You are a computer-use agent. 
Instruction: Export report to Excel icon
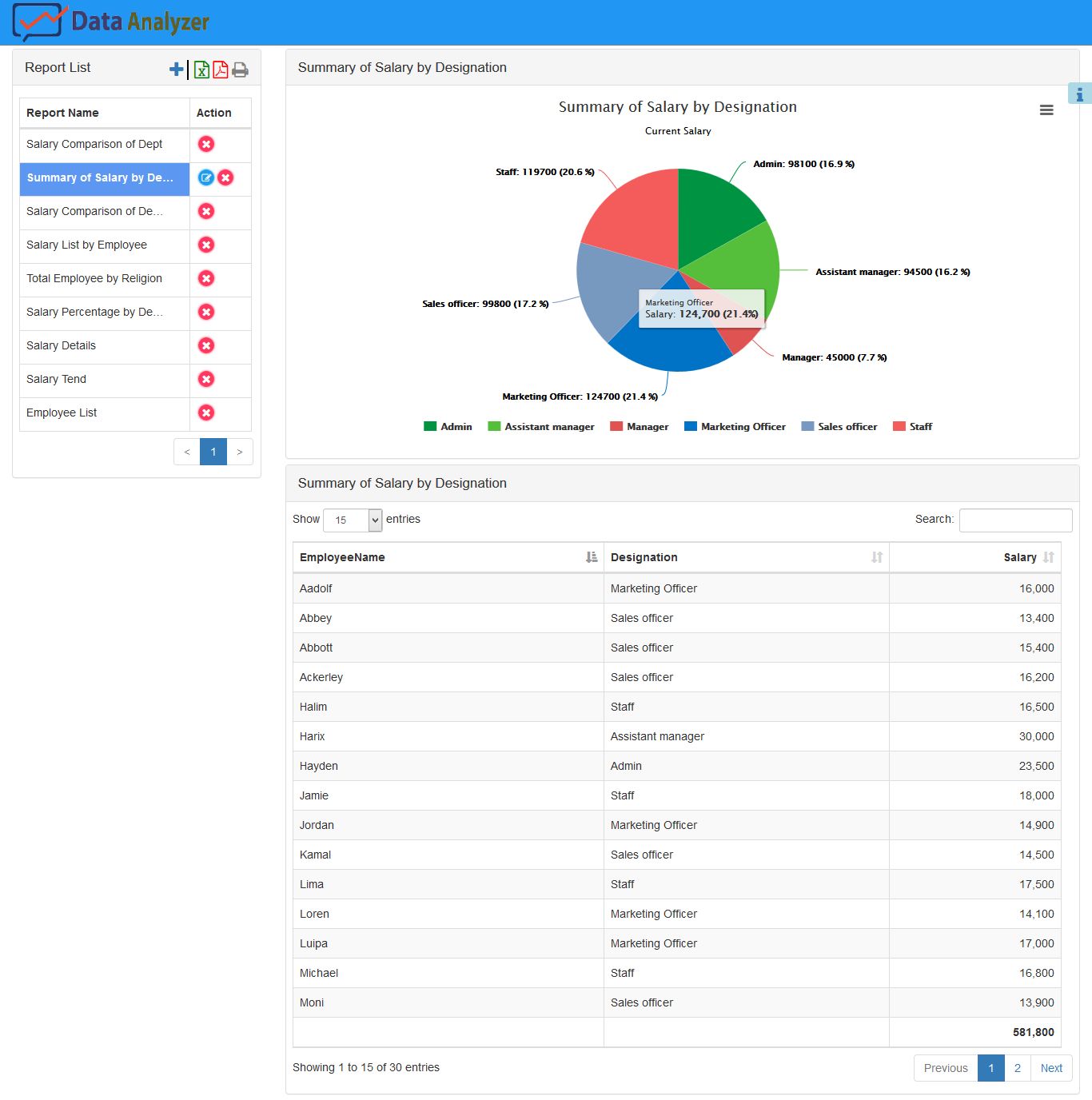click(x=201, y=70)
